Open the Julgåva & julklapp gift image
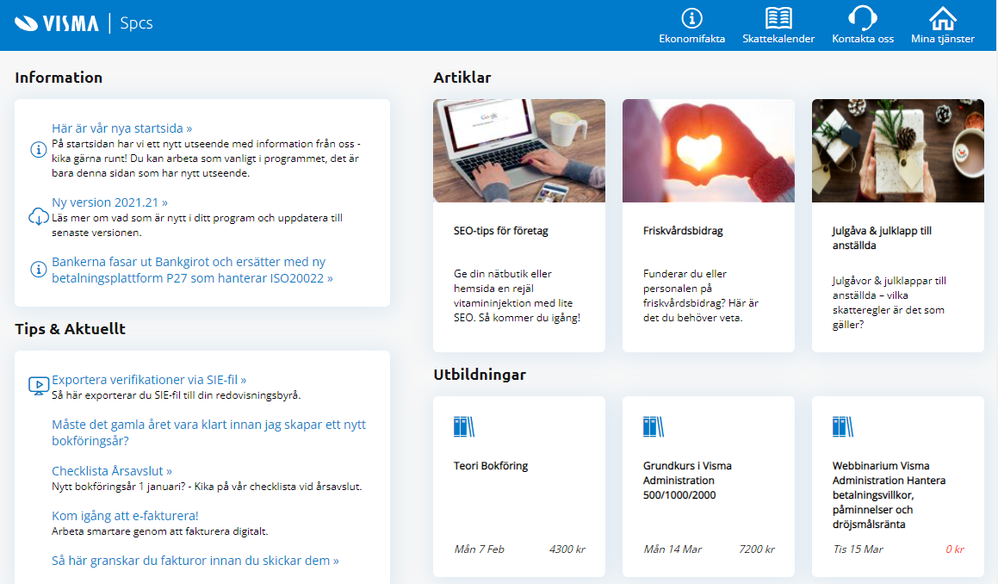Screen dimensions: 998x584 (x=897, y=151)
